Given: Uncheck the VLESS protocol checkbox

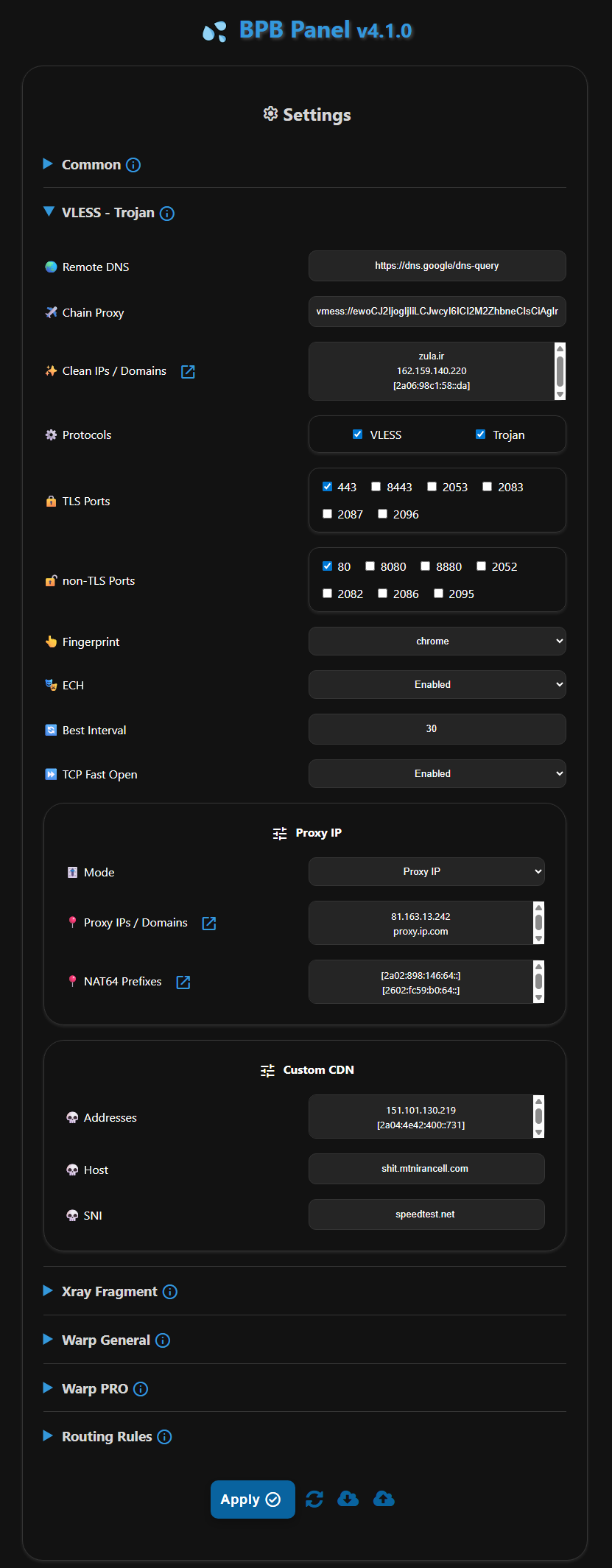Looking at the screenshot, I should coord(357,435).
